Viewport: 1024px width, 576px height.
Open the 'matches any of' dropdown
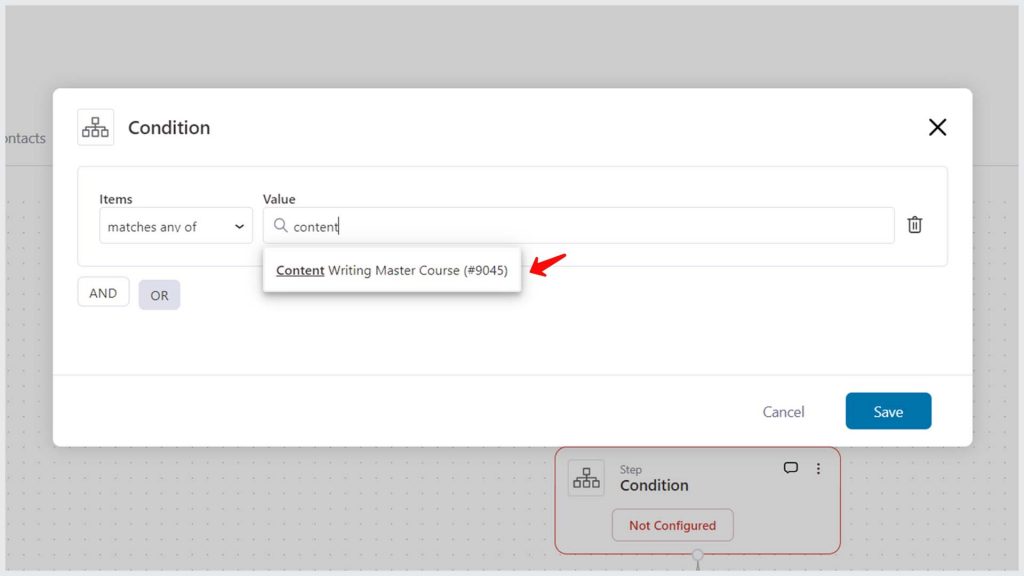(x=176, y=226)
